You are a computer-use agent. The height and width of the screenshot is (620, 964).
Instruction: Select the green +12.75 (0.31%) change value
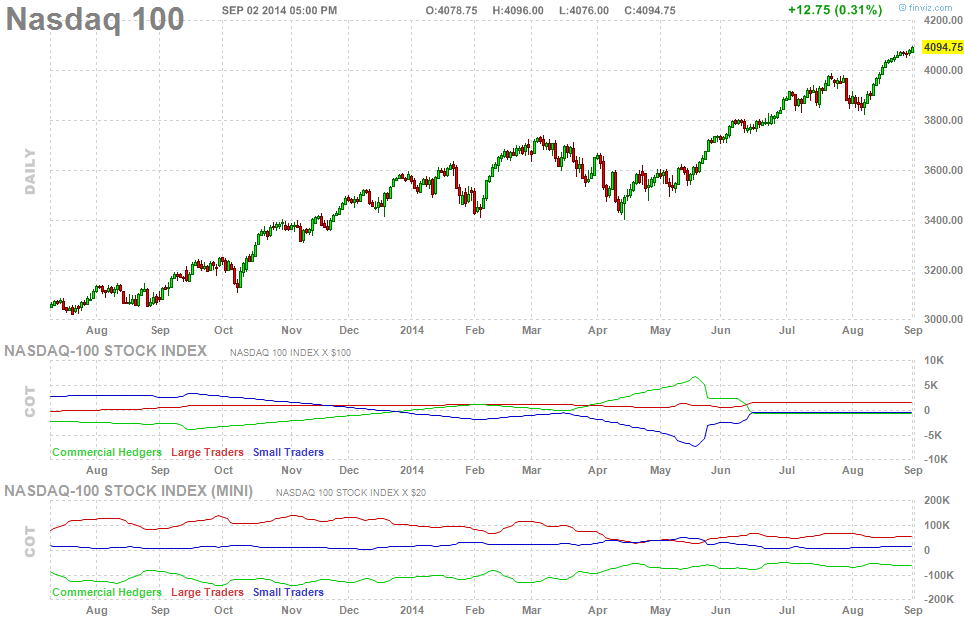click(835, 10)
